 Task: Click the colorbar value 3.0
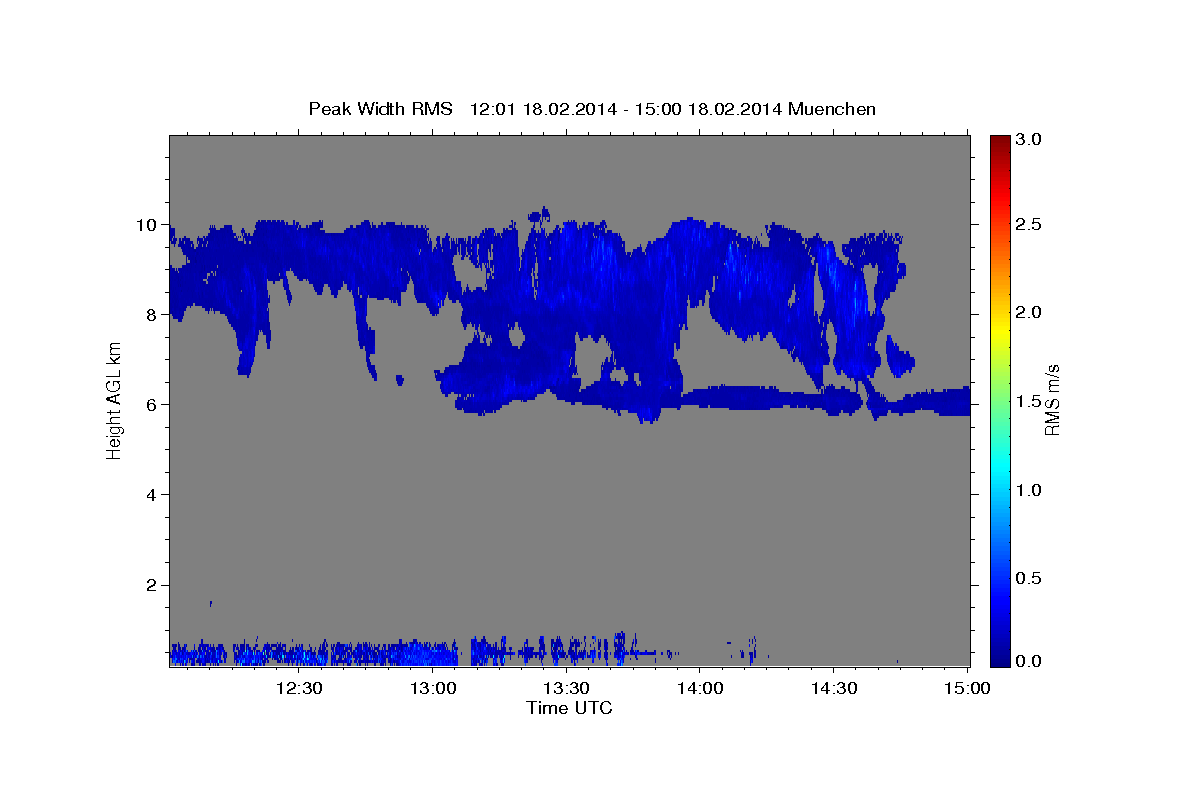point(1029,140)
